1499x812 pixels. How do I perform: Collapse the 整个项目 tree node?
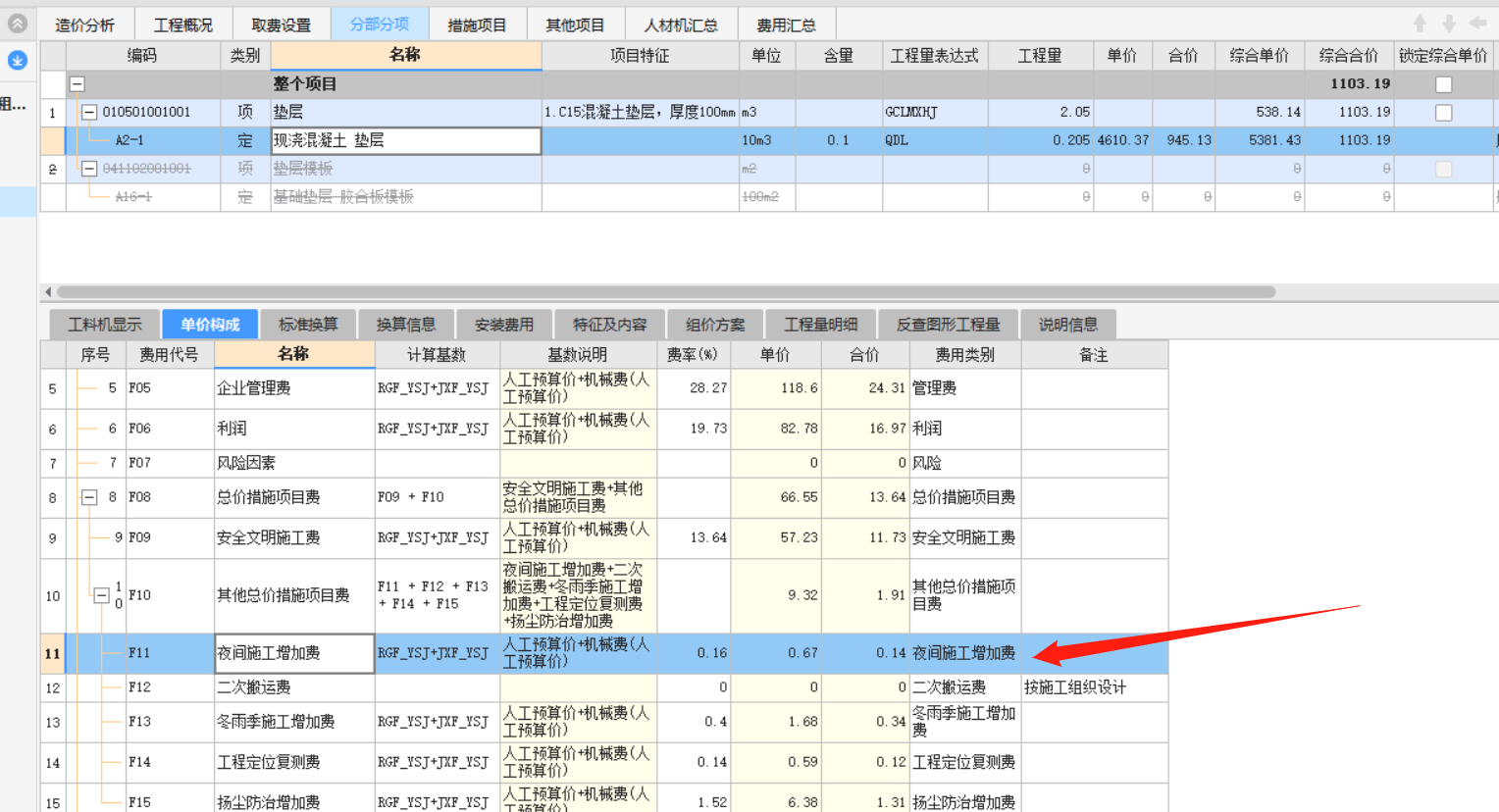coord(77,84)
